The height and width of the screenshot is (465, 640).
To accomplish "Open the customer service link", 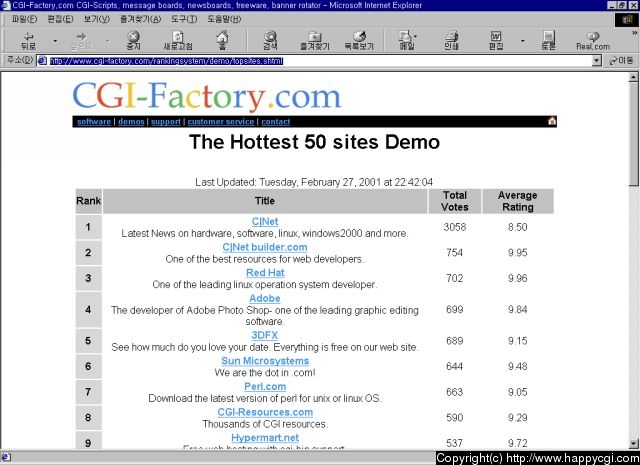I will tap(220, 121).
